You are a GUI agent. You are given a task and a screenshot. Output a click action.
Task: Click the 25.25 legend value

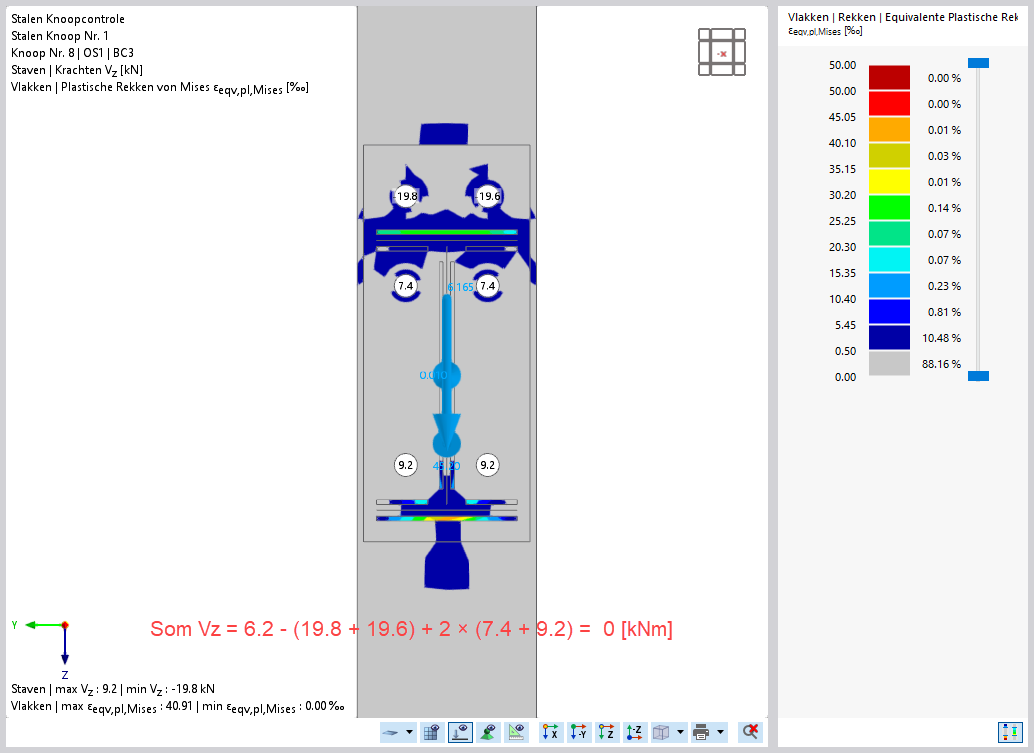(842, 221)
